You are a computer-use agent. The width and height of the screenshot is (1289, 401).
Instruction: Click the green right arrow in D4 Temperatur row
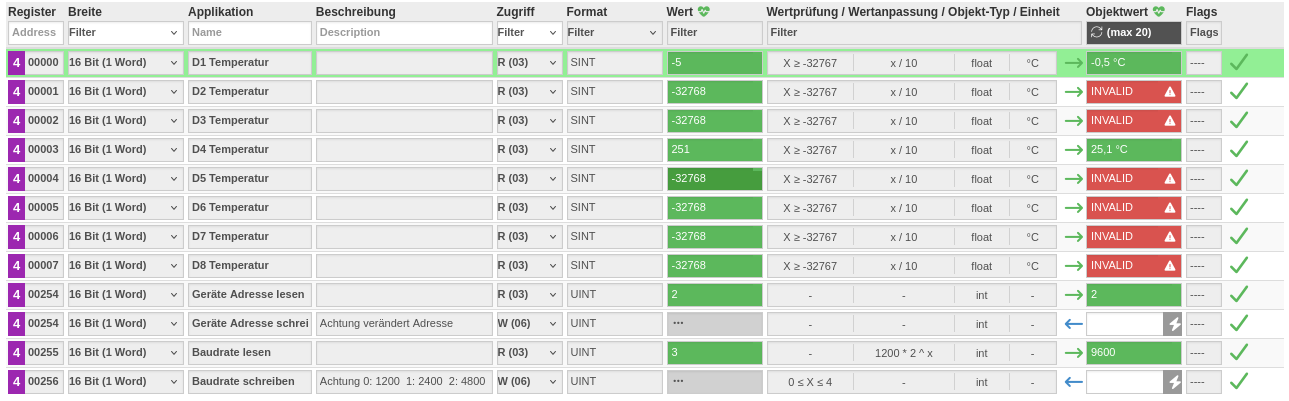1073,150
